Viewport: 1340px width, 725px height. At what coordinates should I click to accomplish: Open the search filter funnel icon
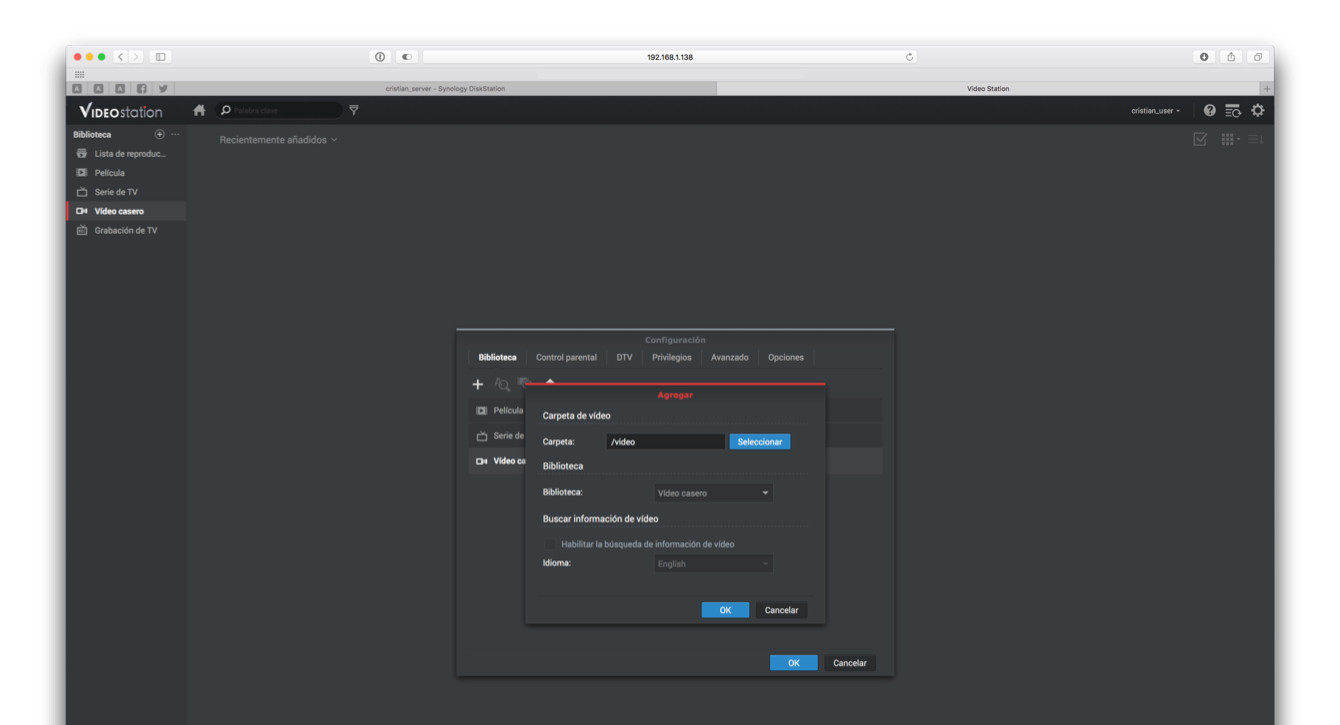tap(353, 110)
